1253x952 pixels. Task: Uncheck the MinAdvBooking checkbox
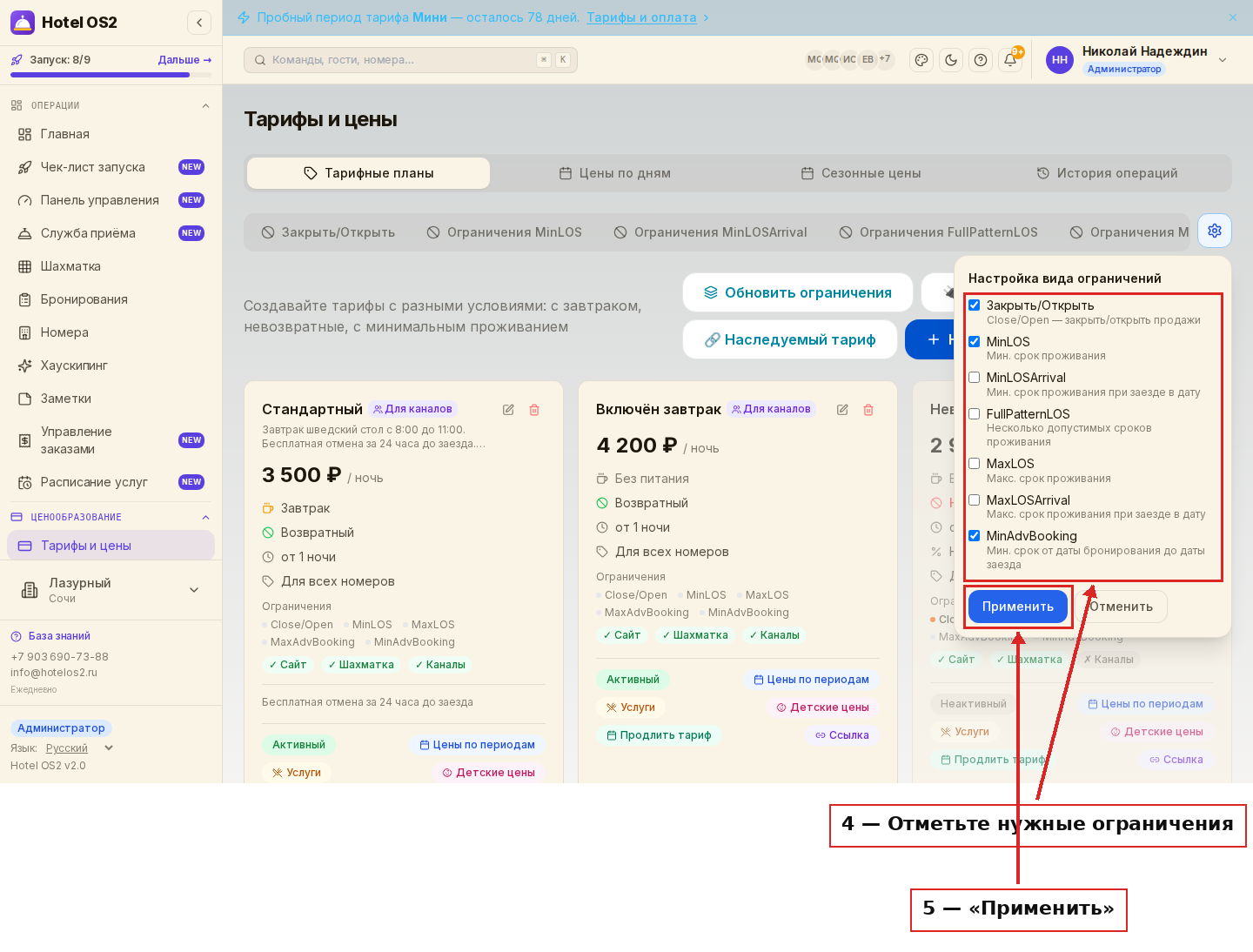[975, 536]
